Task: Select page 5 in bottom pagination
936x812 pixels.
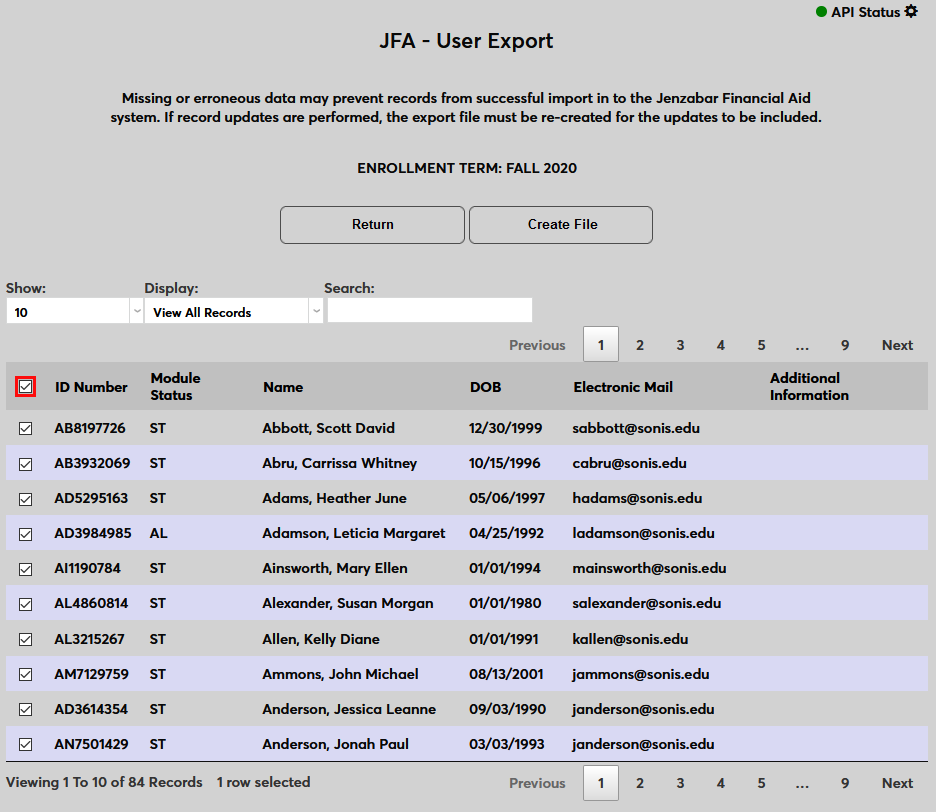Action: [761, 783]
